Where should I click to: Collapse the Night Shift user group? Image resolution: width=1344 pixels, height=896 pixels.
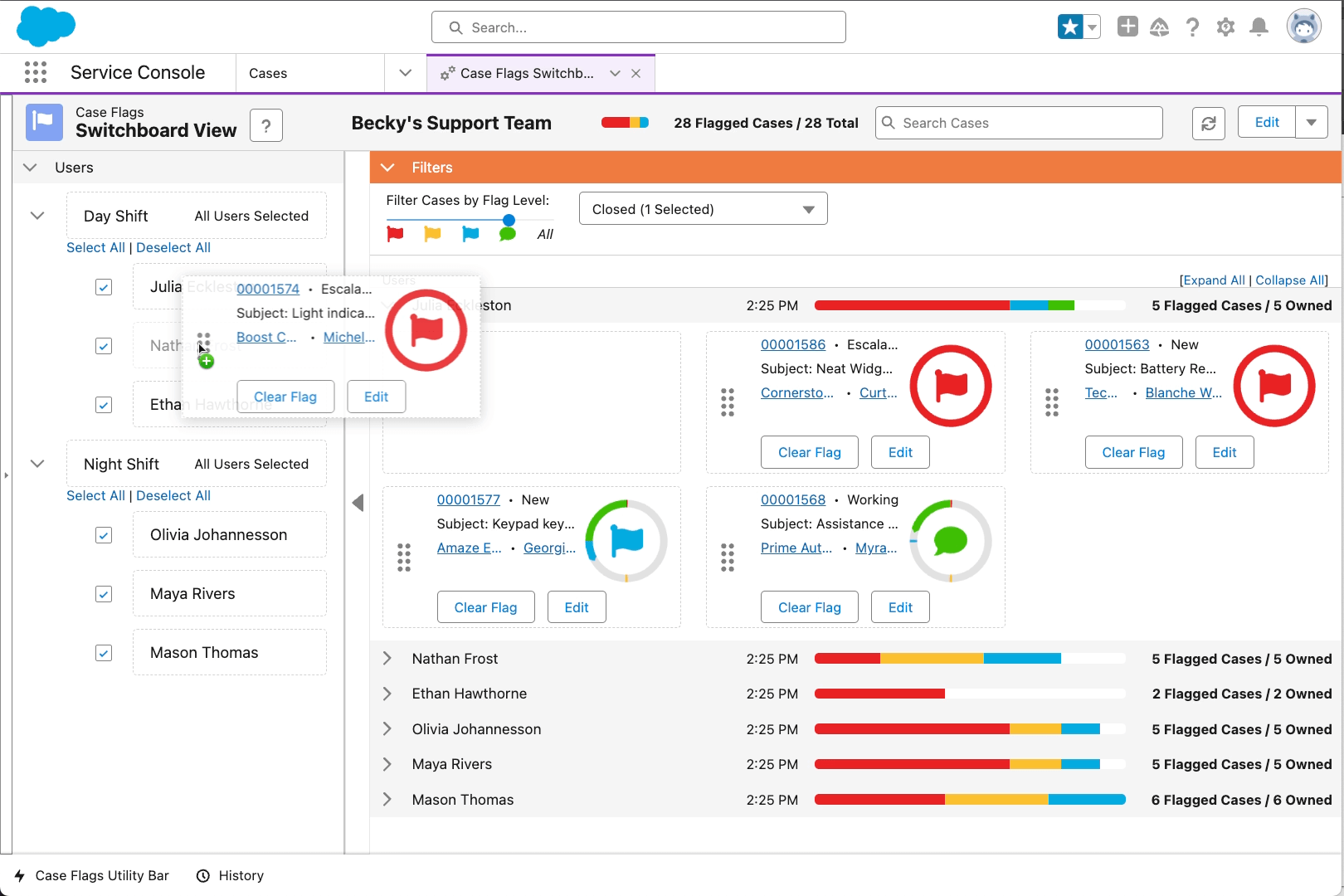[37, 463]
